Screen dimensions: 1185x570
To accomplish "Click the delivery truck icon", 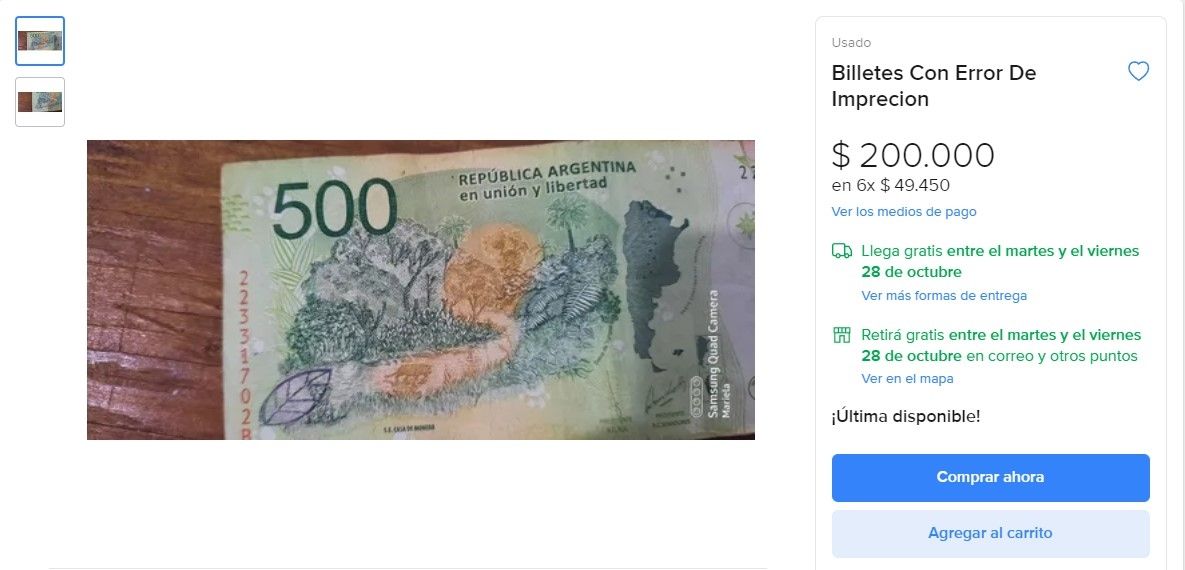I will click(842, 251).
